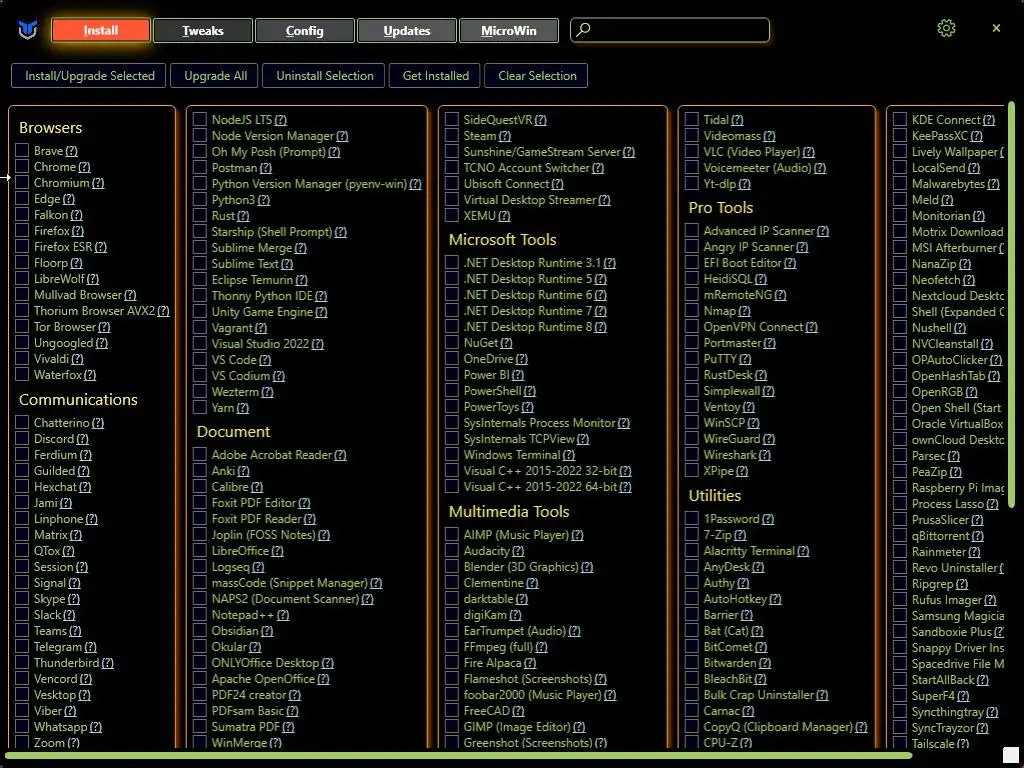Open the (?) info link for 7-Zip
The image size is (1024, 768).
coord(740,535)
